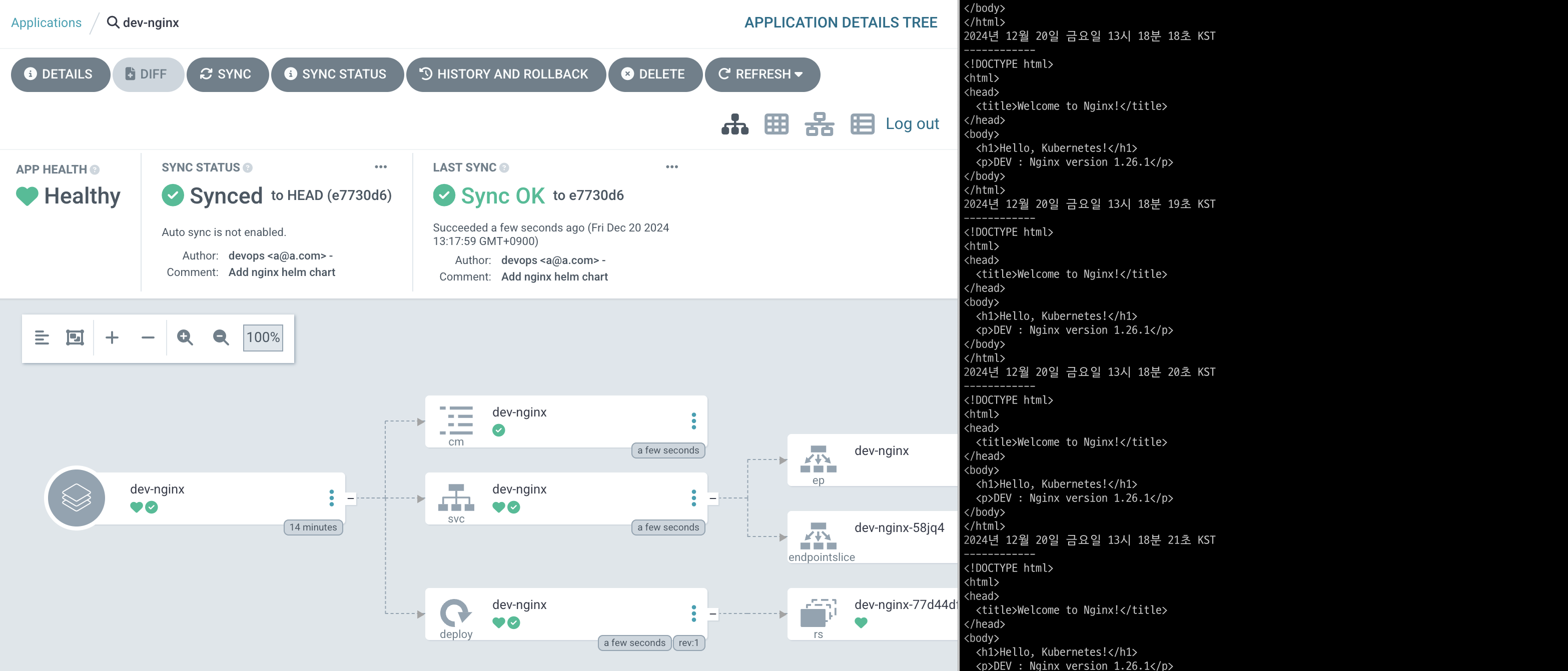Open the Last Sync three-dots menu
Image resolution: width=1568 pixels, height=671 pixels.
[671, 166]
